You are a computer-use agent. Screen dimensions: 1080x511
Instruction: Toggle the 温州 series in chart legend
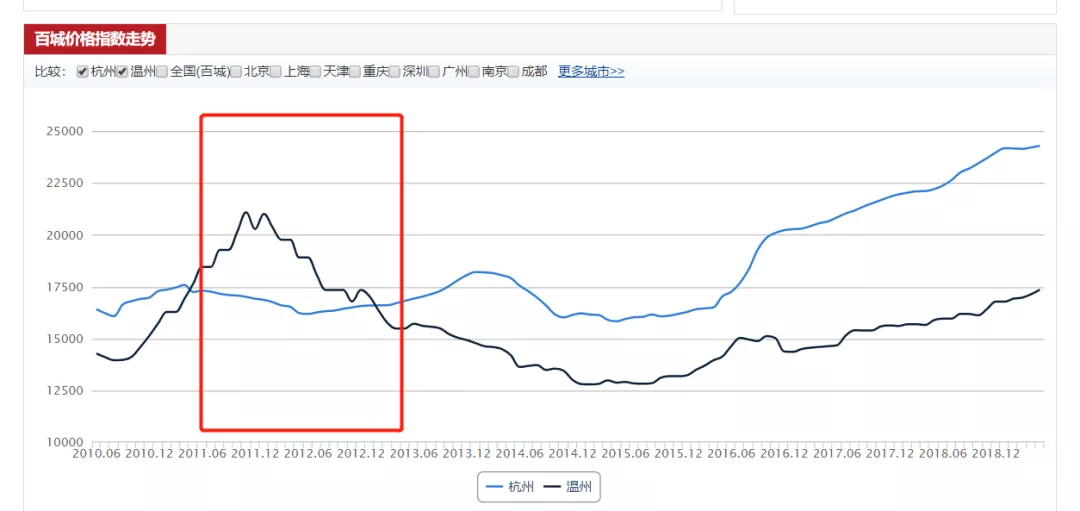click(569, 488)
